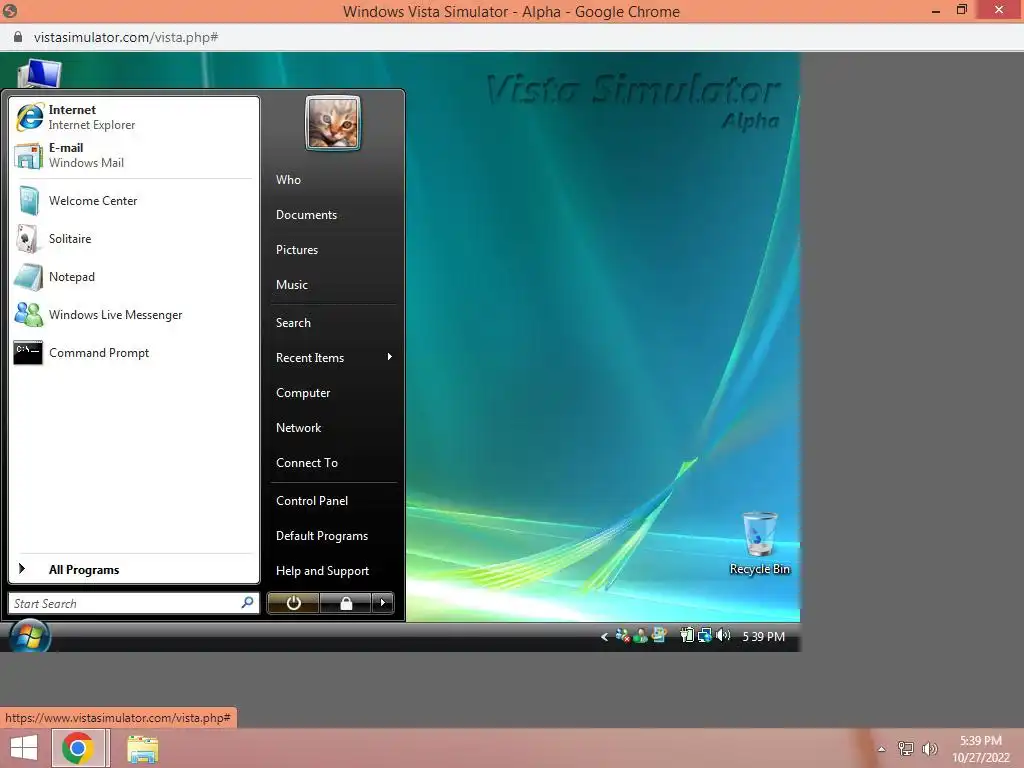The width and height of the screenshot is (1024, 768).
Task: Open Help and Support
Action: 322,571
